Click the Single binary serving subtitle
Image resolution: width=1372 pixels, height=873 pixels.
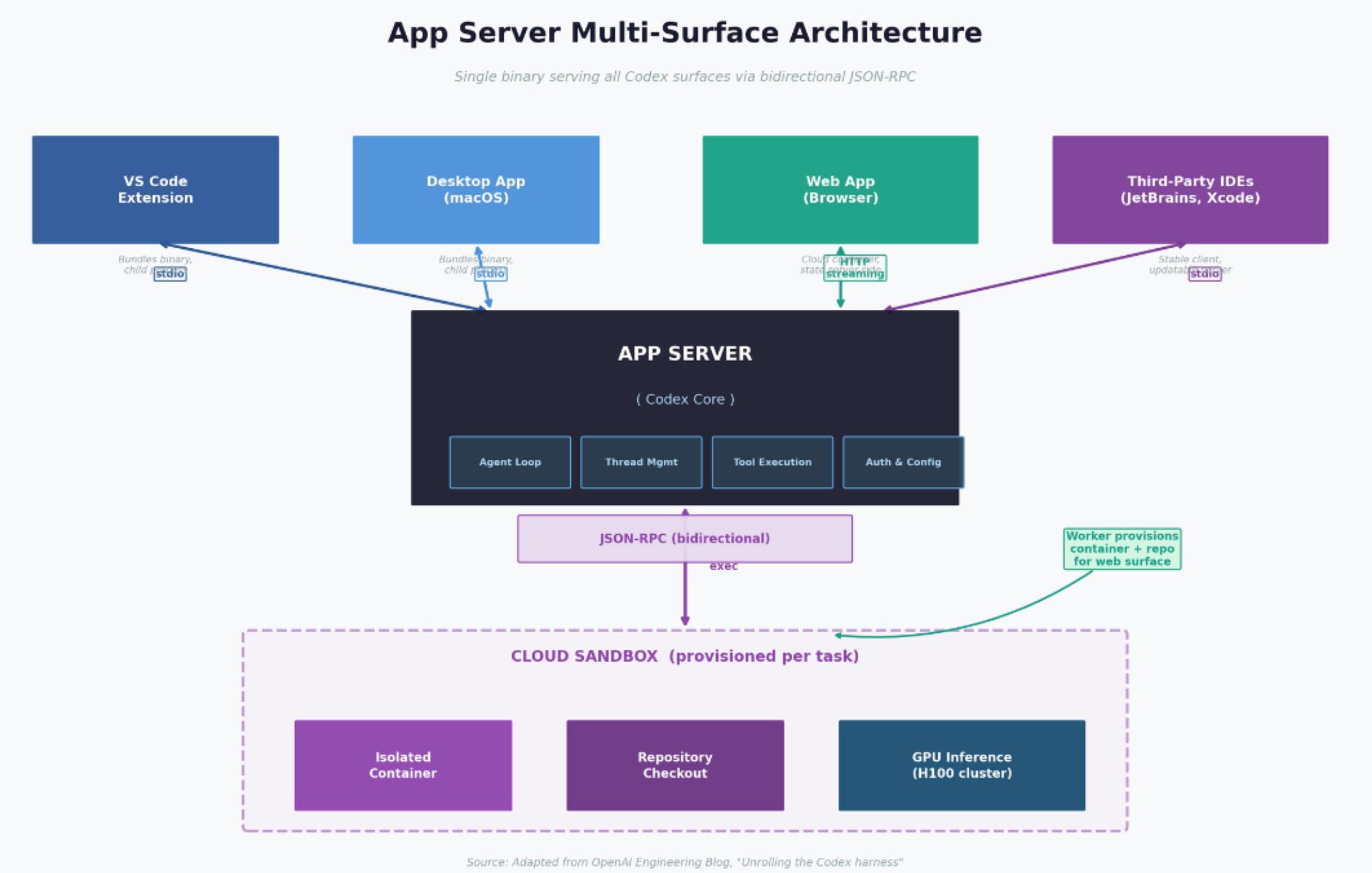pos(685,77)
